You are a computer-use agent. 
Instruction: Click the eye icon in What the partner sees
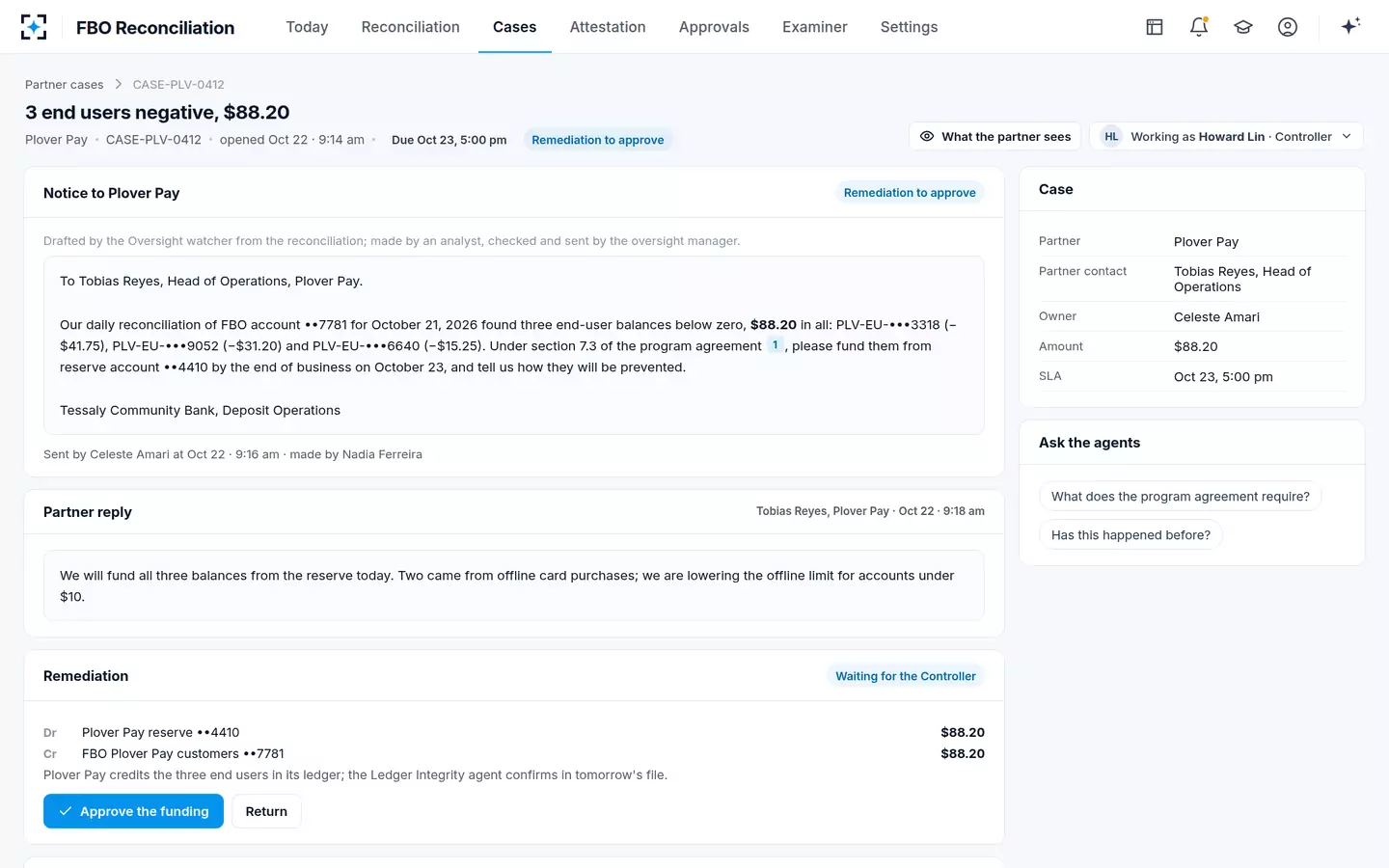pos(927,136)
